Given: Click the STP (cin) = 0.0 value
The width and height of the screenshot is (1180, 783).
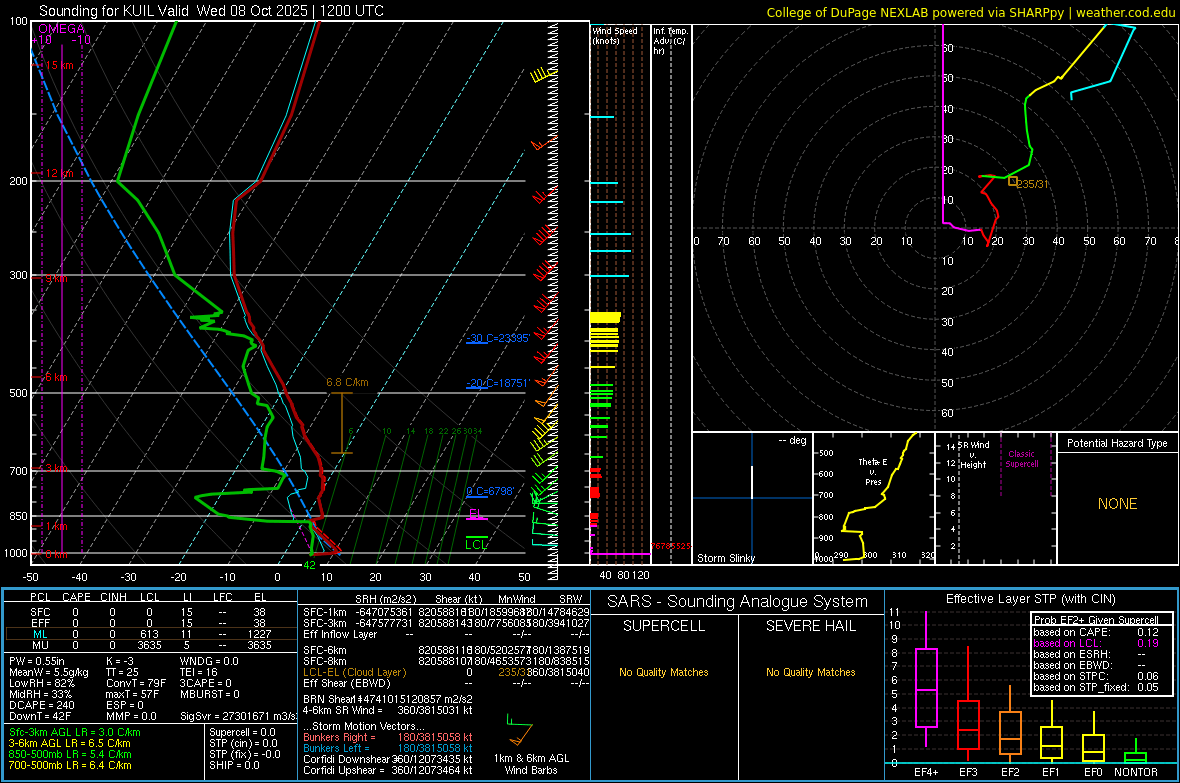Looking at the screenshot, I should (243, 743).
